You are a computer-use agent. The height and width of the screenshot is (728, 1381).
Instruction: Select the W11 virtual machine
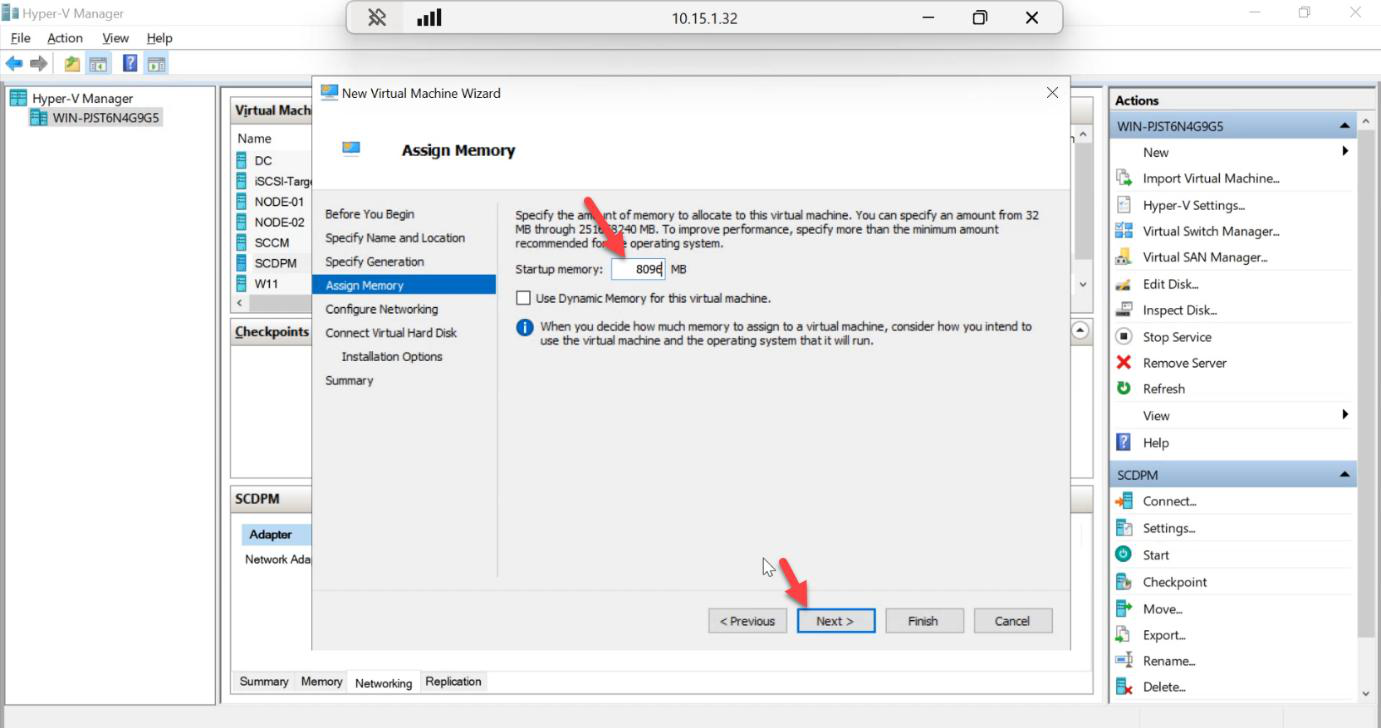[266, 284]
